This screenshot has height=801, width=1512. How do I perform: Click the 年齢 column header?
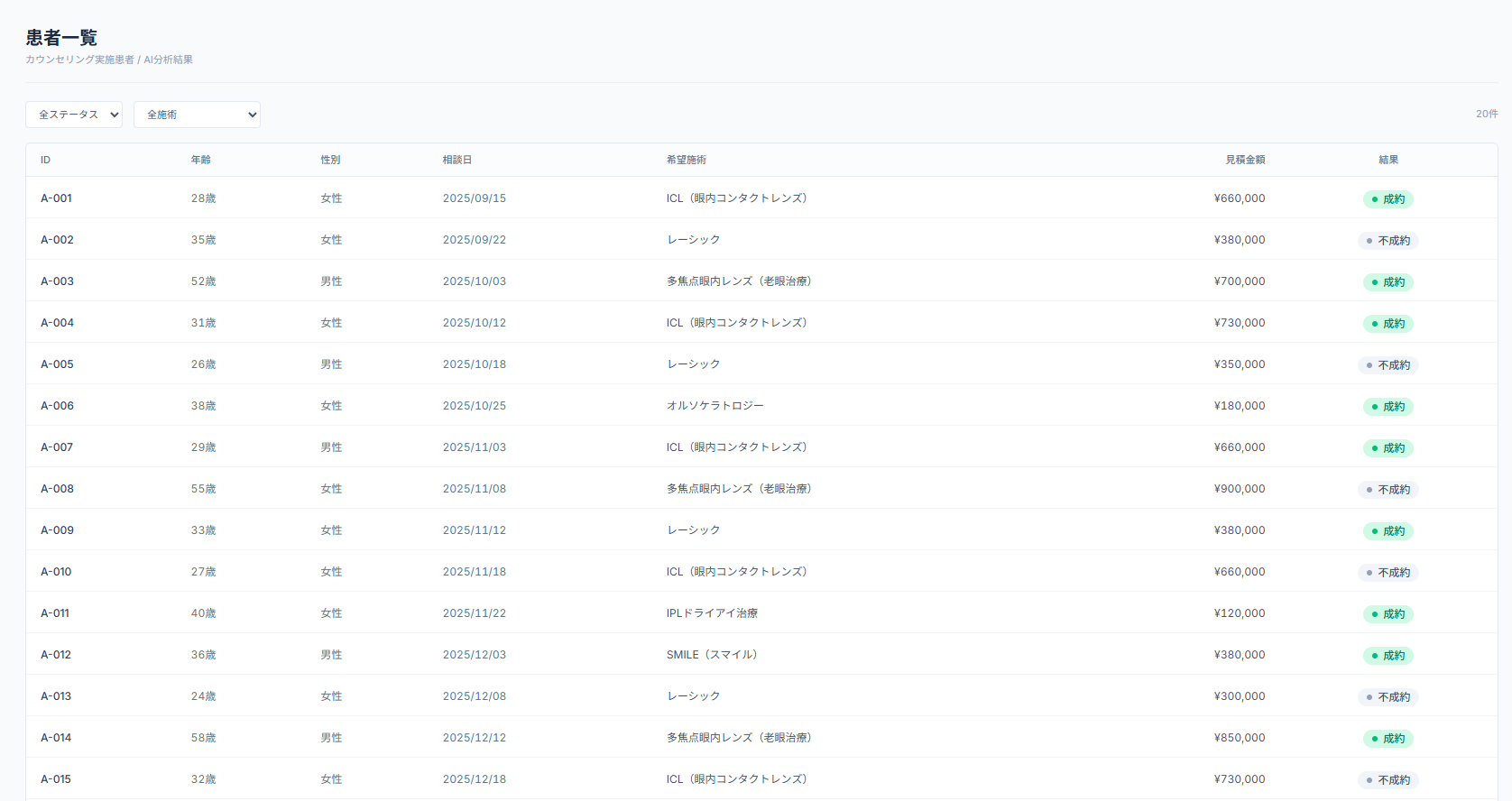point(200,160)
